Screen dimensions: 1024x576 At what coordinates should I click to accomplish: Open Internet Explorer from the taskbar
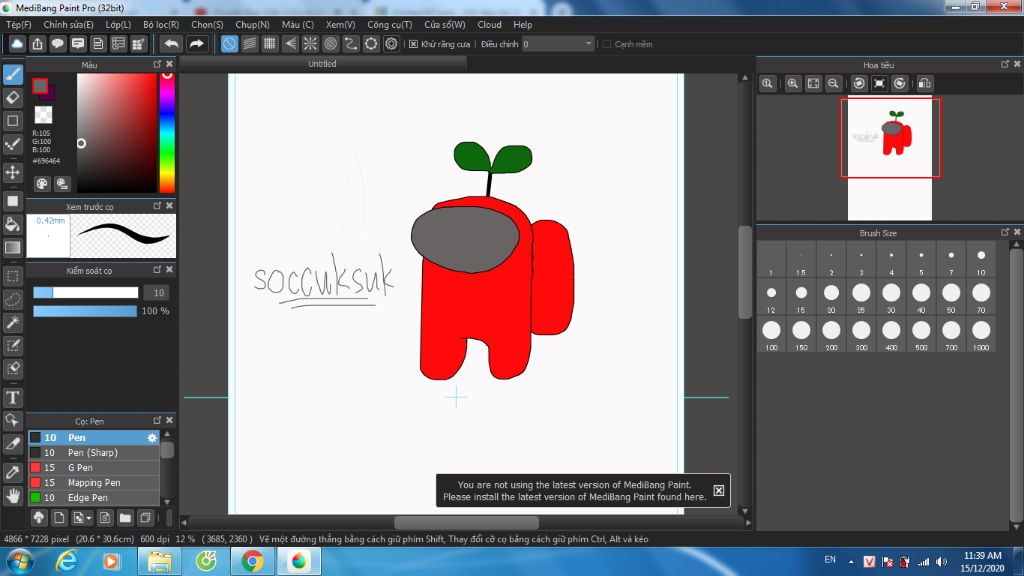(x=66, y=562)
